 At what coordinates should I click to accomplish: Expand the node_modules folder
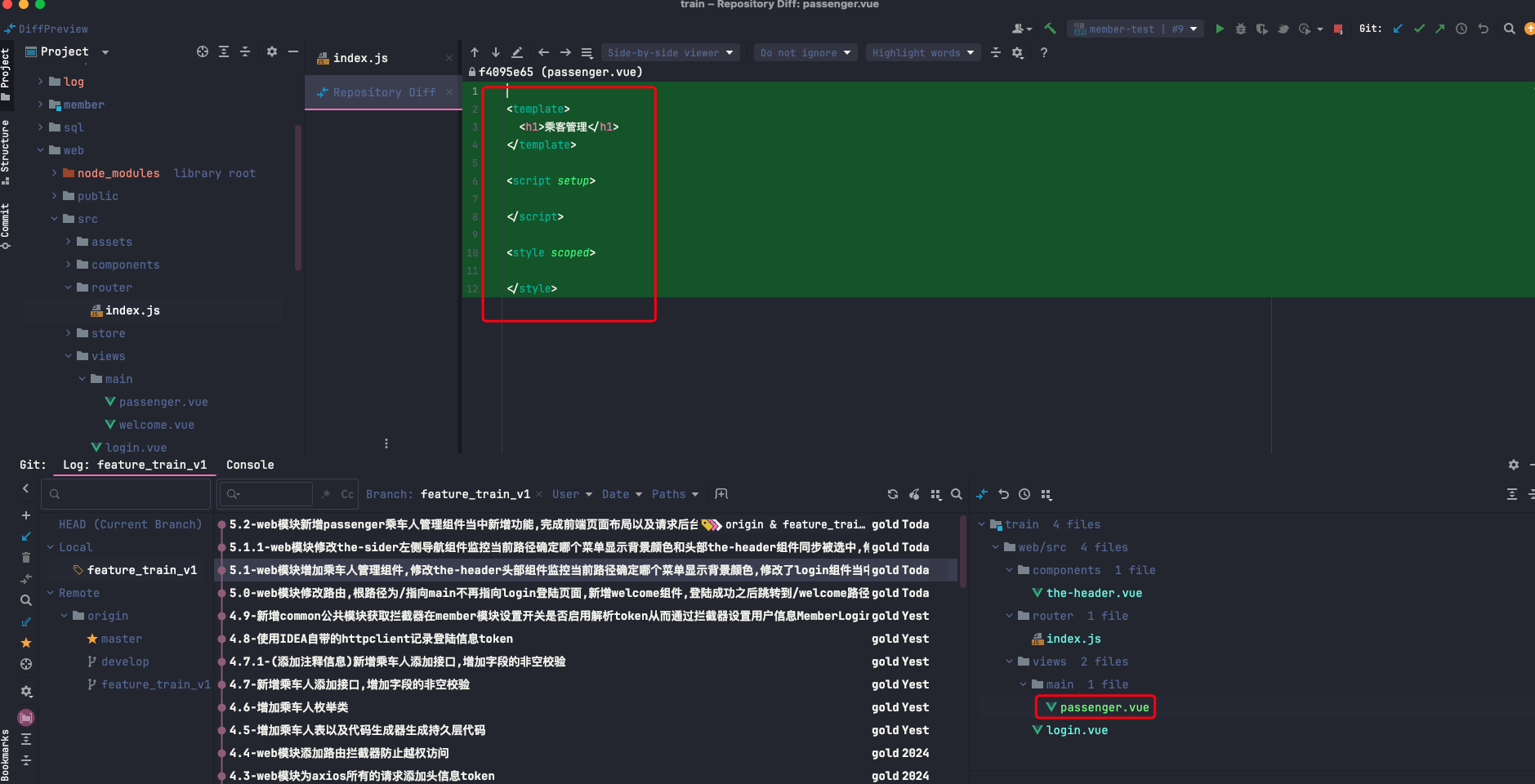55,173
